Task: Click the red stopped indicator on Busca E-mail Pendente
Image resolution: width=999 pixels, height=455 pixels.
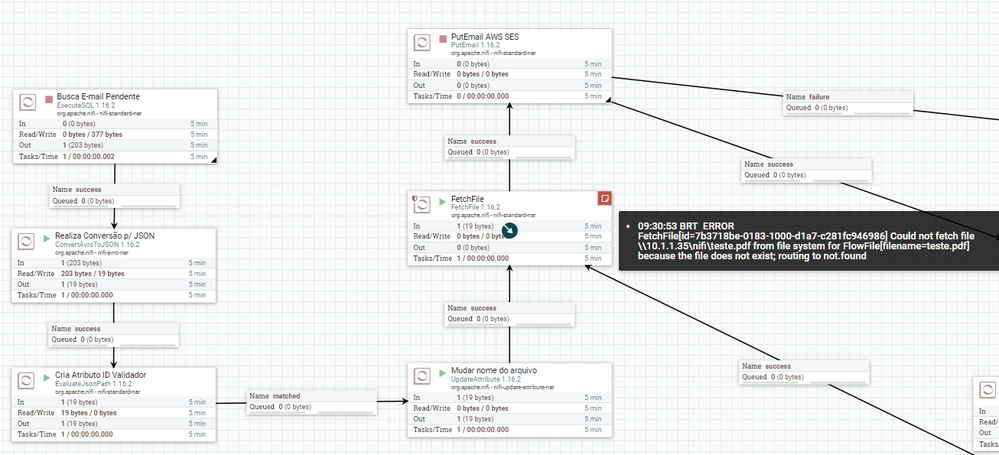Action: (48, 99)
